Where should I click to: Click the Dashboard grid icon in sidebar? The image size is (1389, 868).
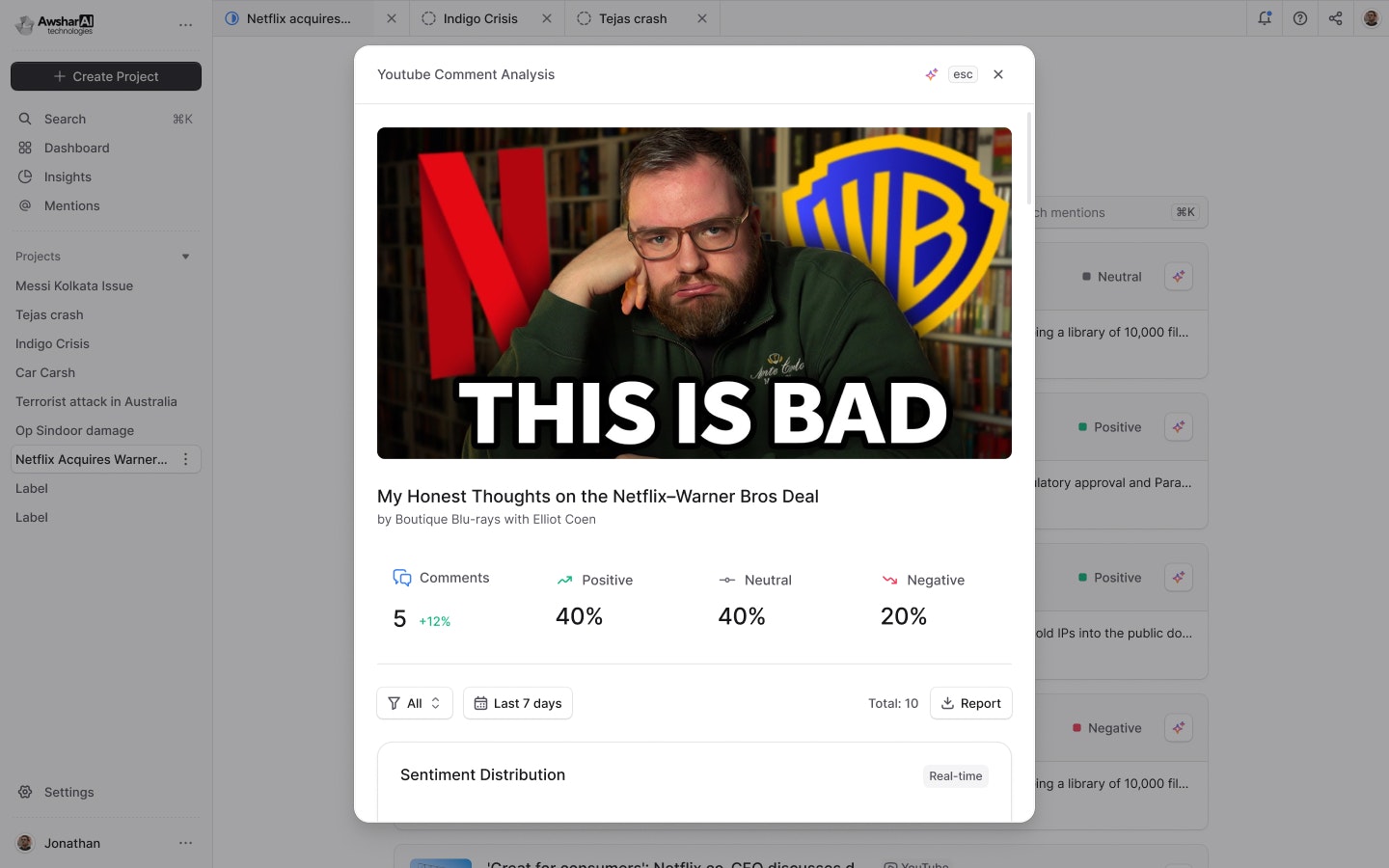(x=25, y=148)
